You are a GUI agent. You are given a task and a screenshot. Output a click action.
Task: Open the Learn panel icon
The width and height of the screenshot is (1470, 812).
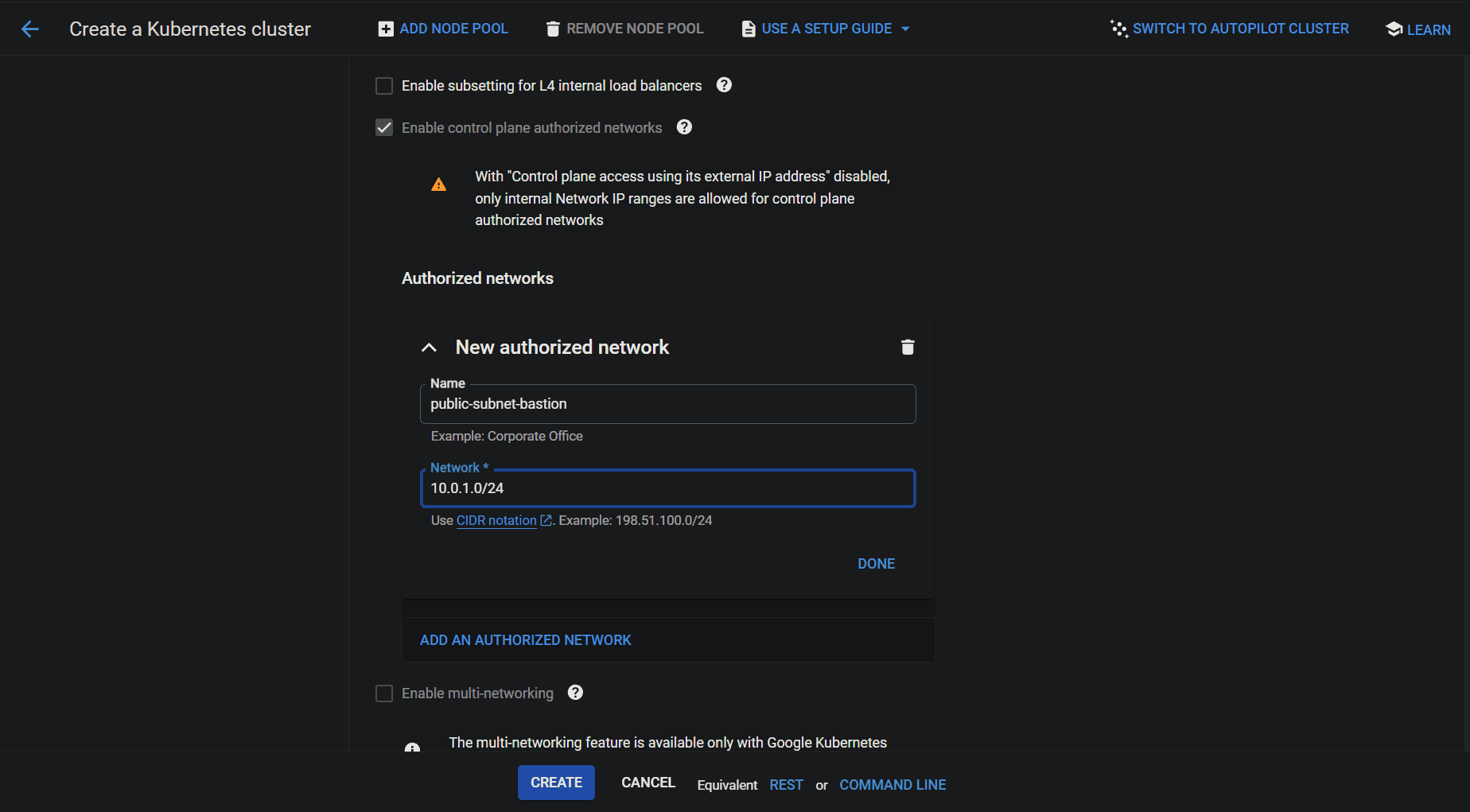1394,29
